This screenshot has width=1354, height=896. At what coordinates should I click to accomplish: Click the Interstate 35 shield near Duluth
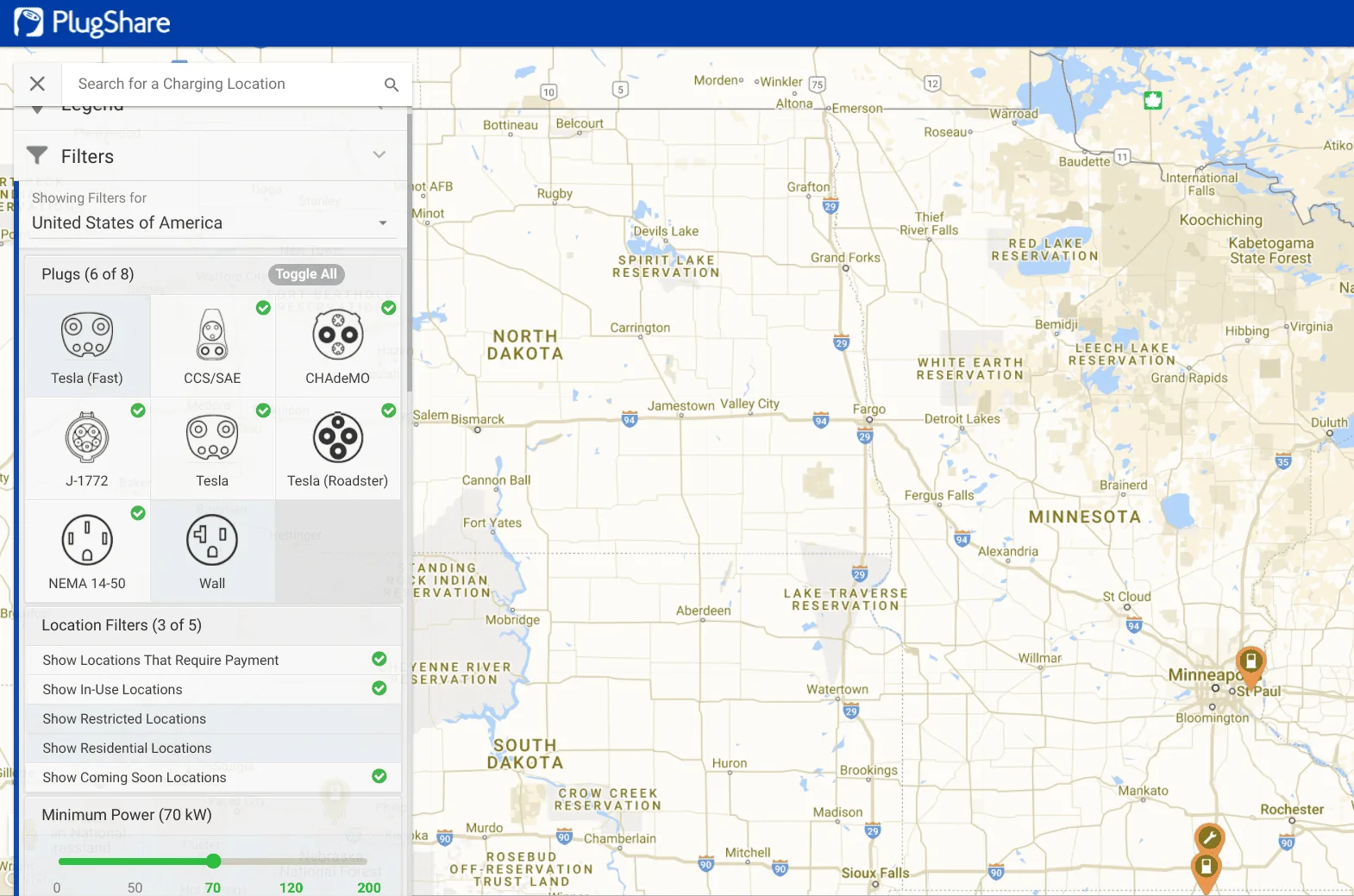point(1283,461)
